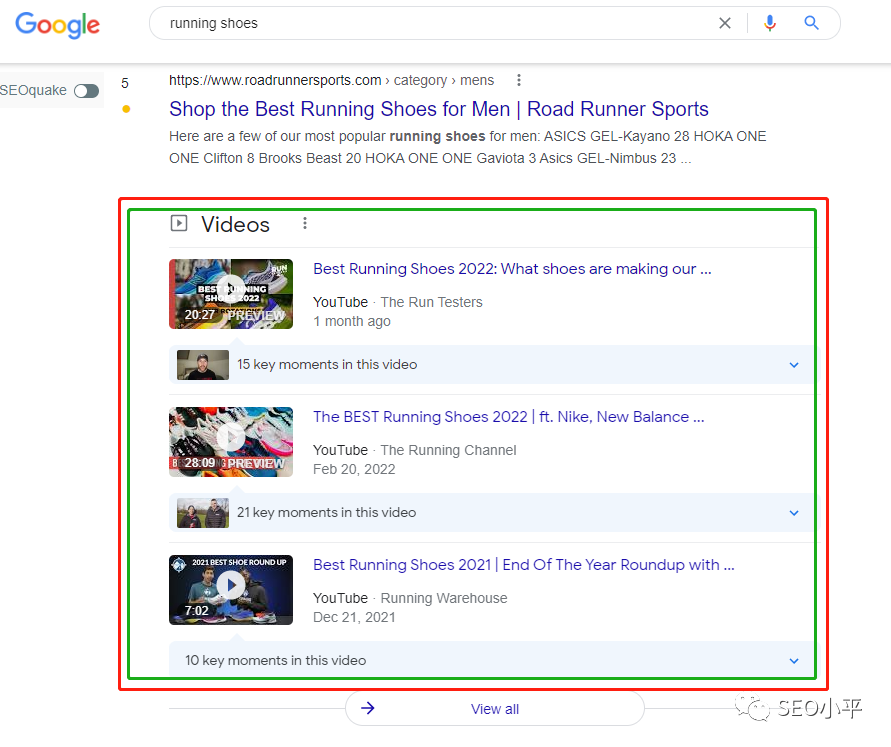Open The BEST Running Shoes 2022 ft. Nike link
Viewport: 891px width, 747px height.
509,417
